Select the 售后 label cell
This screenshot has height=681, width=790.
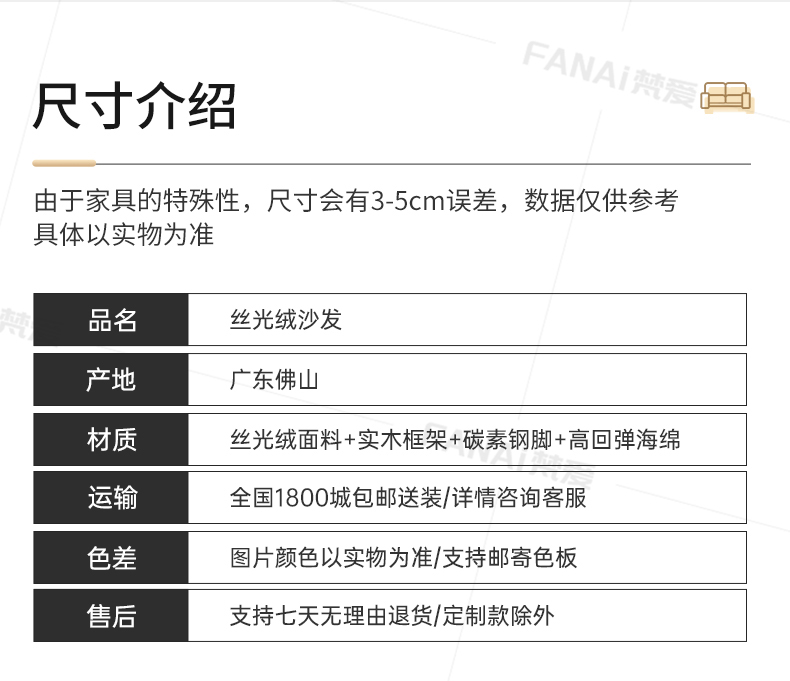pos(111,616)
